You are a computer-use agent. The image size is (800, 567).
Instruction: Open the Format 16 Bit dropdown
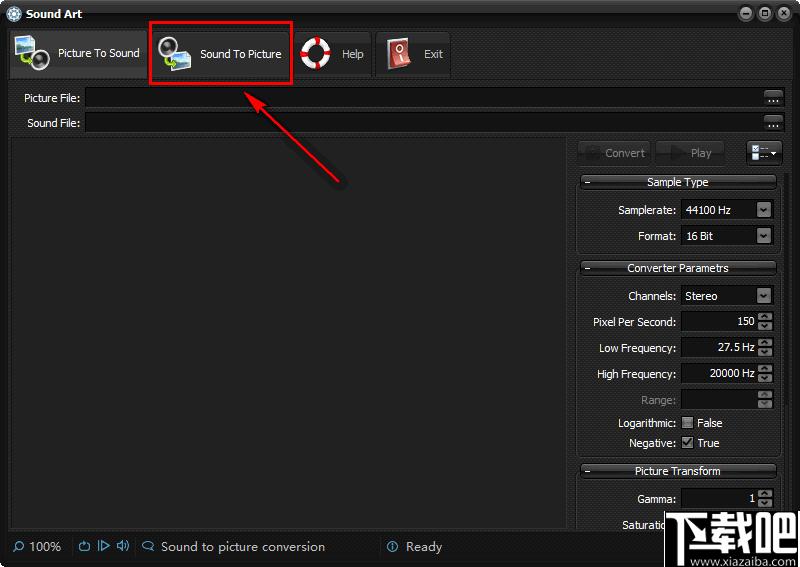tap(763, 236)
